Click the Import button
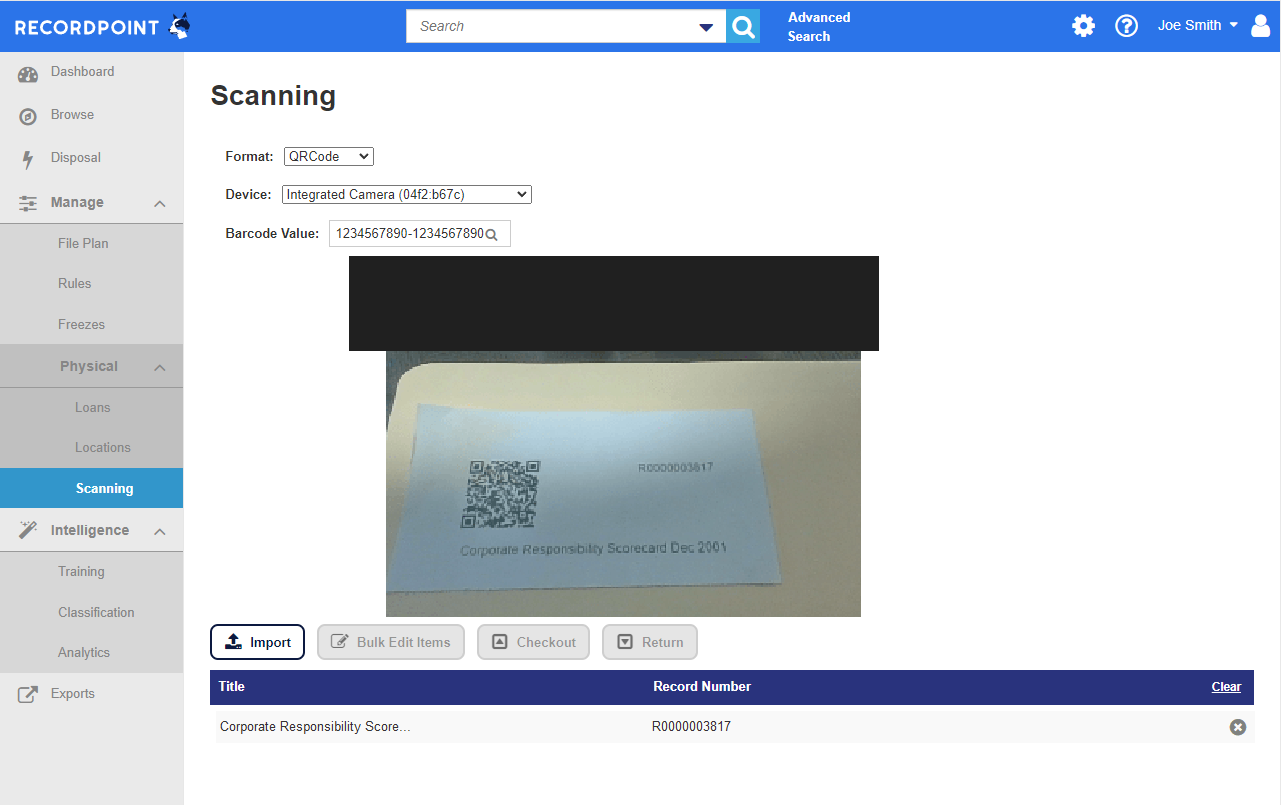1281x805 pixels. (257, 642)
